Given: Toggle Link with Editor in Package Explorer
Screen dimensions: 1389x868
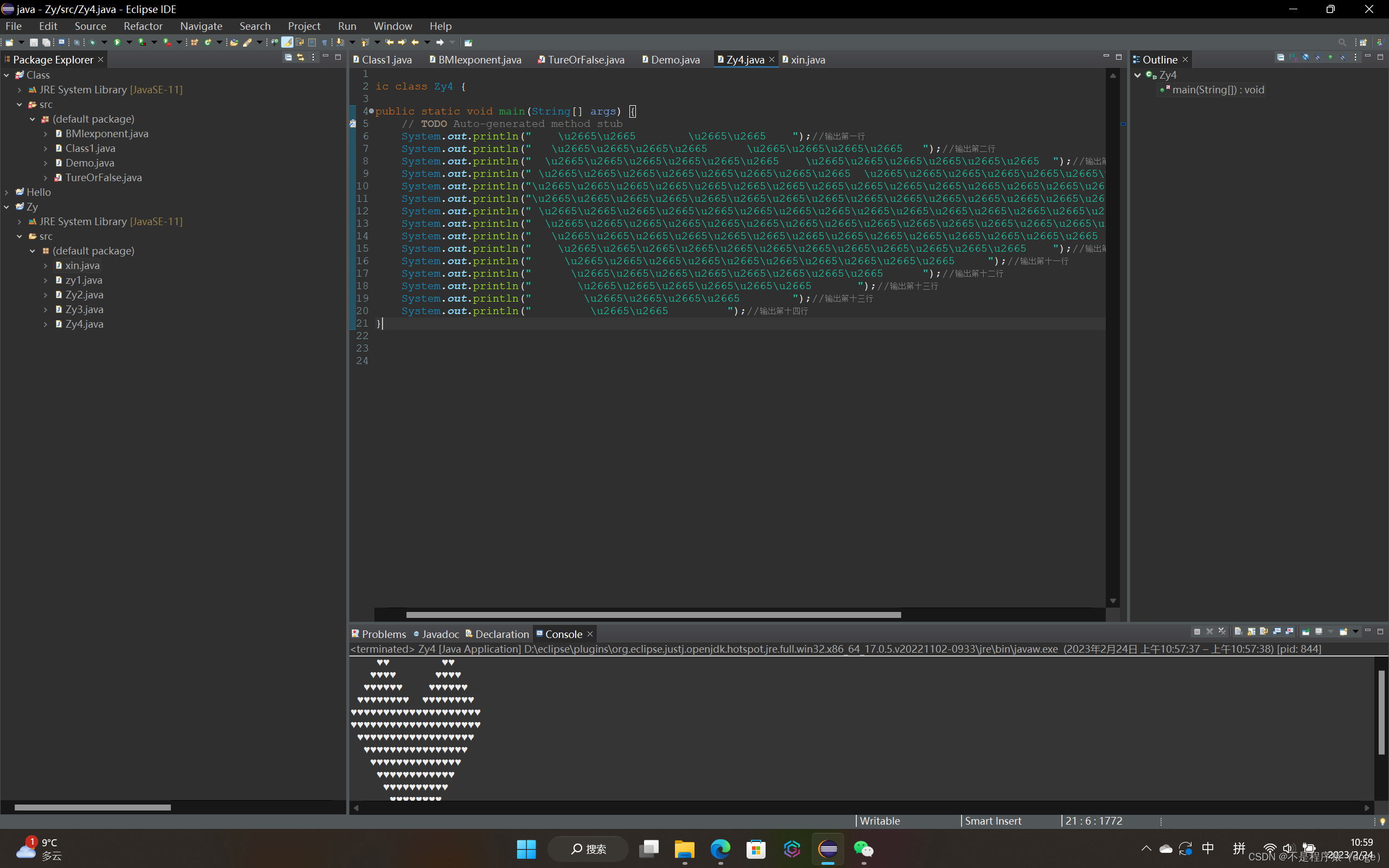Looking at the screenshot, I should tap(301, 58).
